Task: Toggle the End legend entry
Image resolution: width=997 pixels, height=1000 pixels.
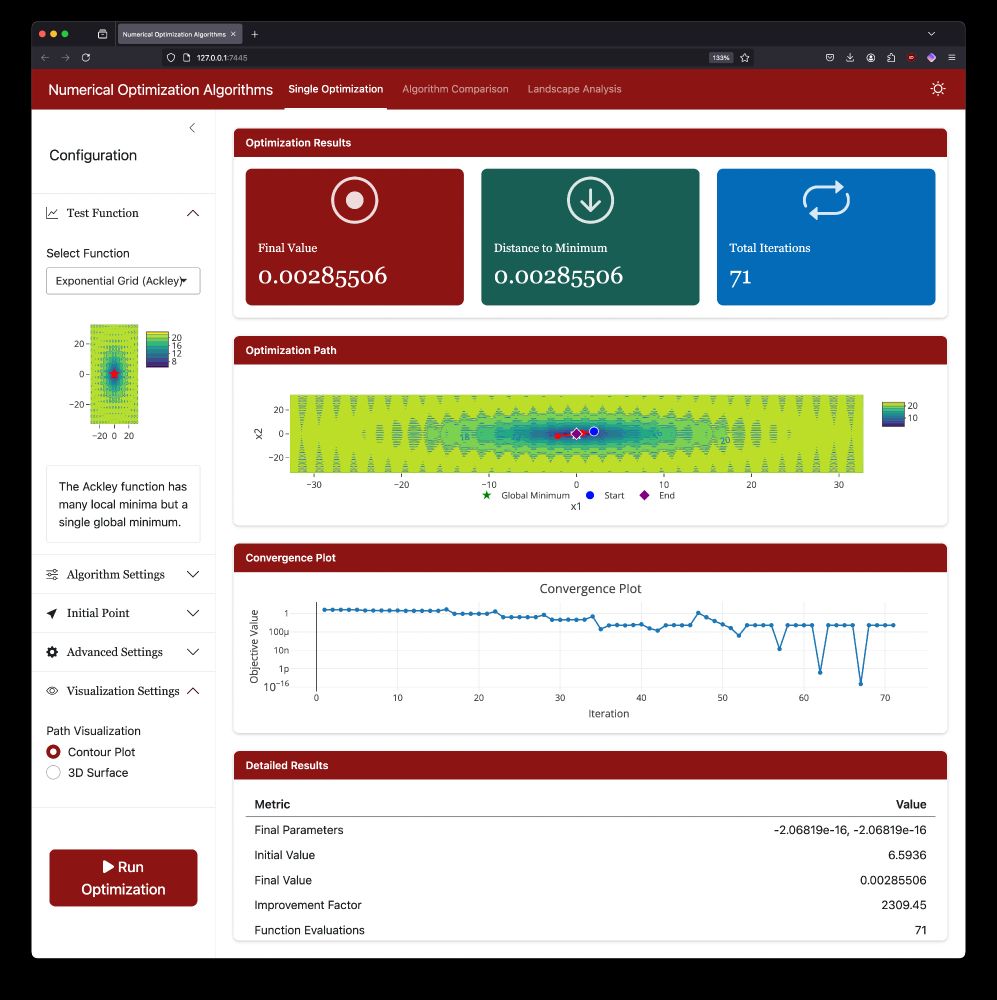Action: point(657,496)
